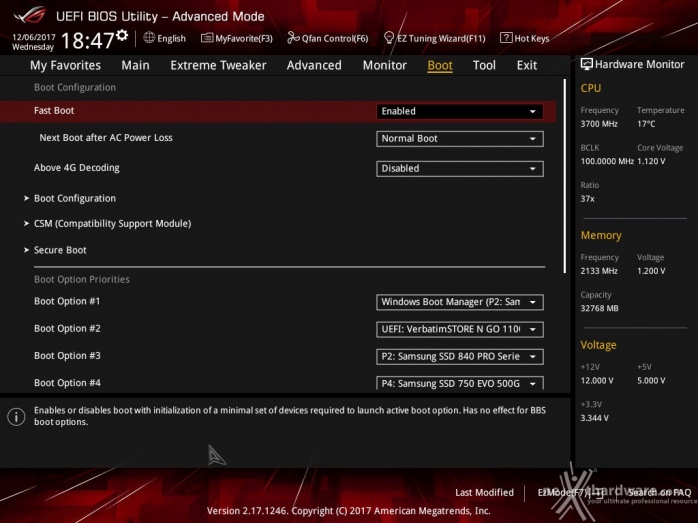Open the Boot Option #2 dropdown
Image resolution: width=698 pixels, height=523 pixels.
point(459,329)
